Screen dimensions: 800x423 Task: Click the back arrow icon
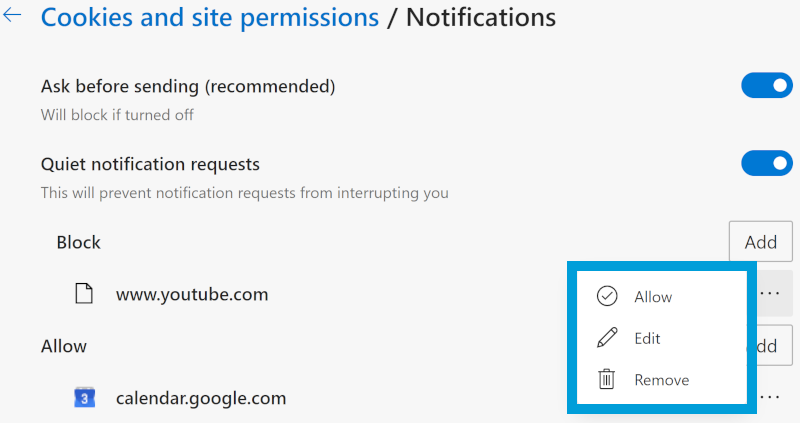click(x=13, y=17)
